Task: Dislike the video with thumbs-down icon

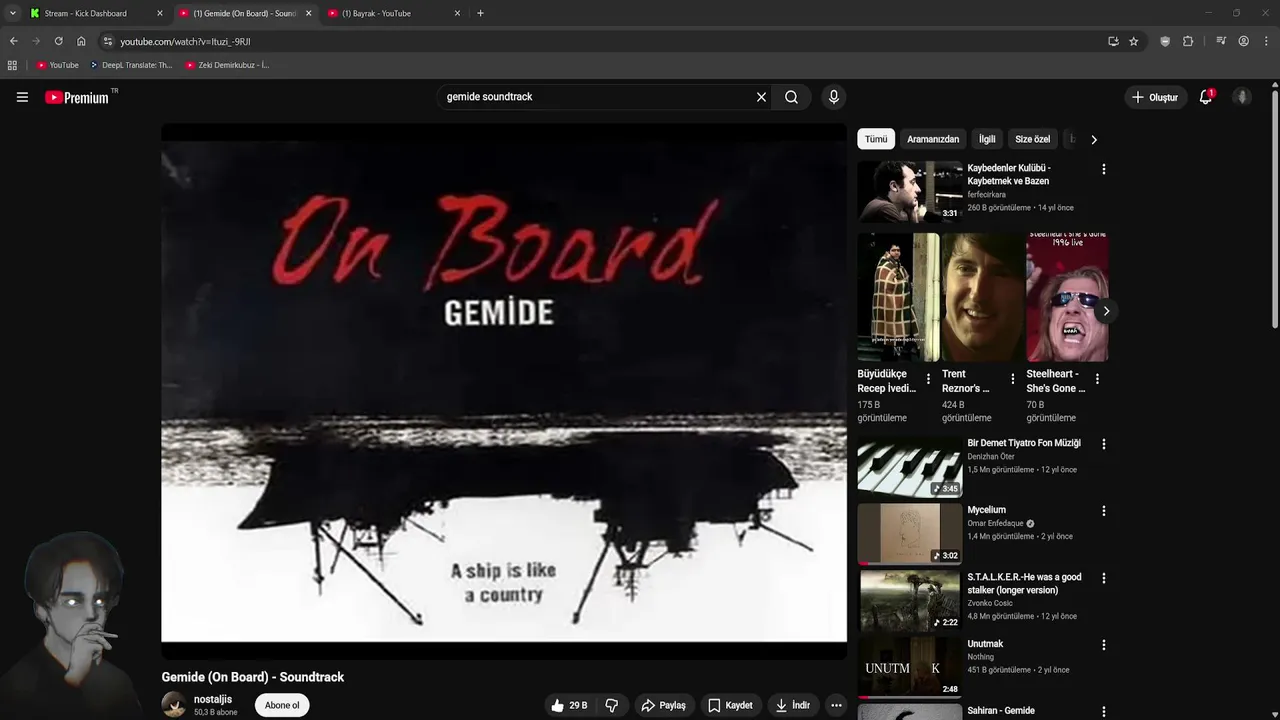Action: [x=612, y=705]
